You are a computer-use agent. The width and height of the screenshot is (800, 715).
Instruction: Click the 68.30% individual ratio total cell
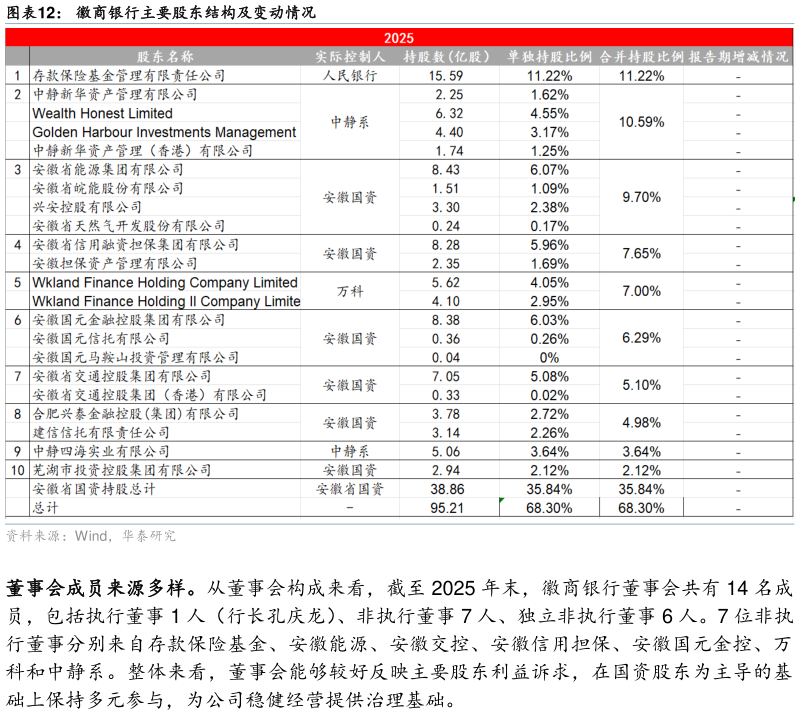coord(549,508)
